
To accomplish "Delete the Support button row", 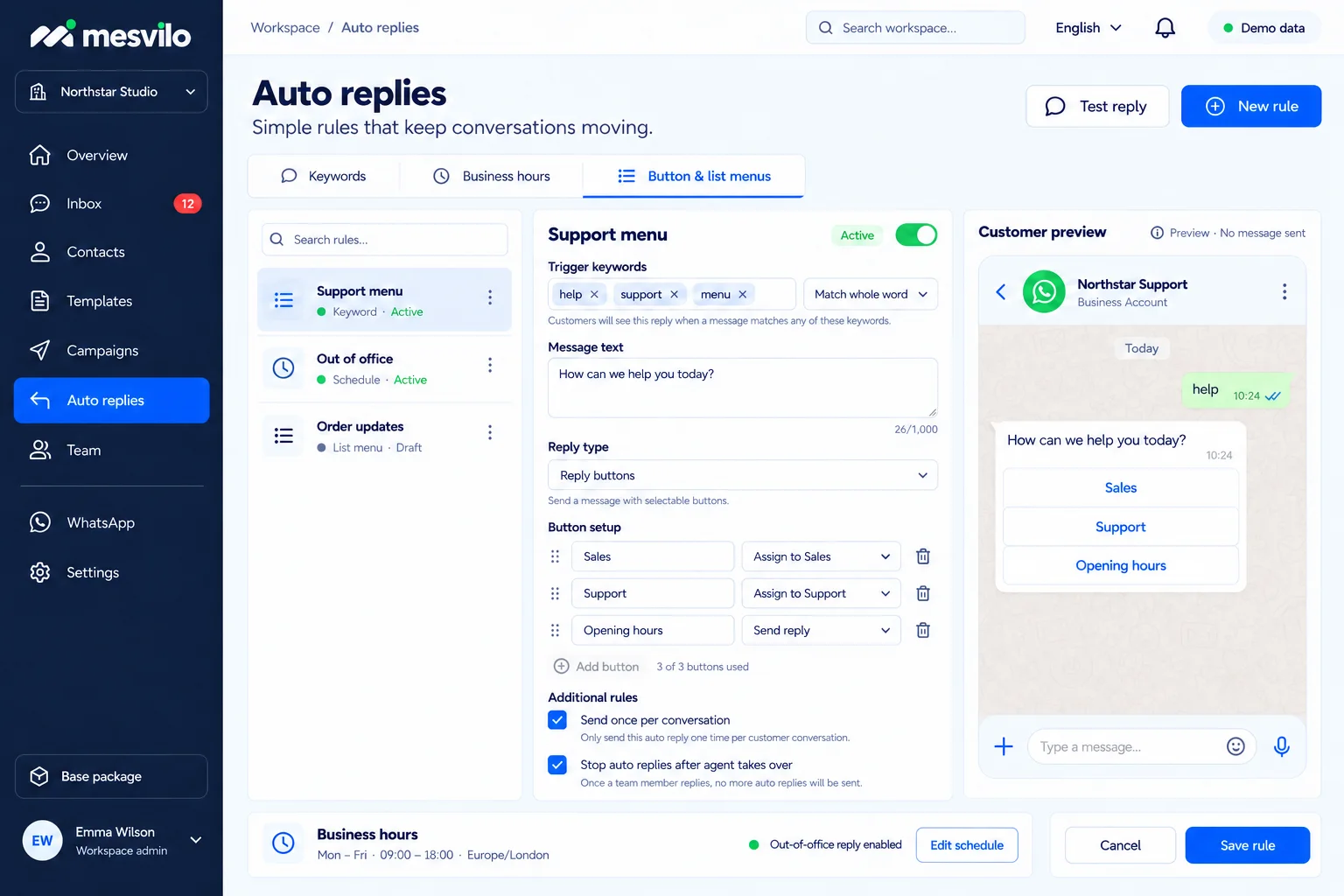I will (x=922, y=593).
